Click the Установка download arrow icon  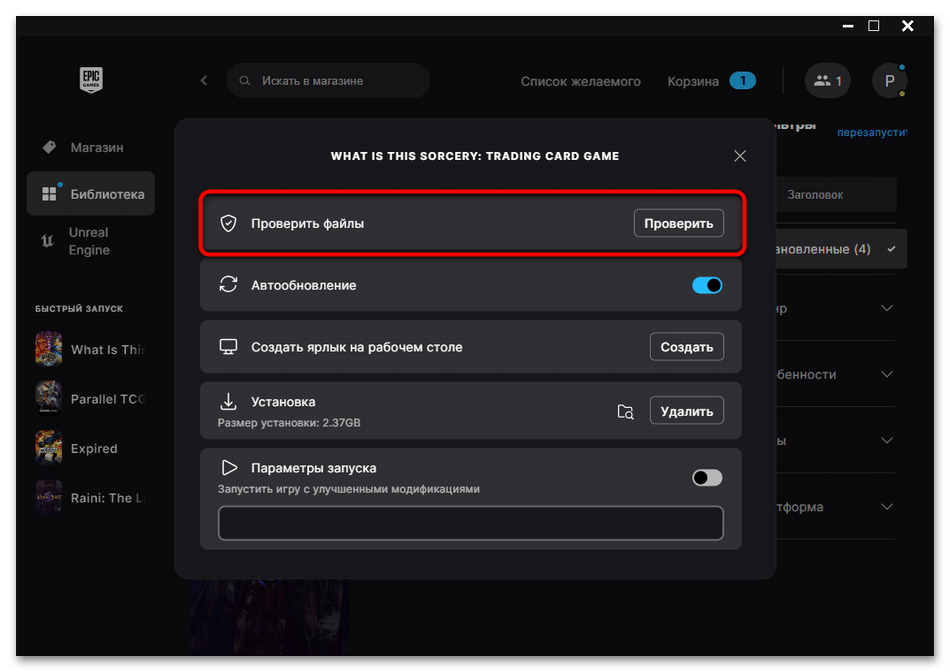228,401
